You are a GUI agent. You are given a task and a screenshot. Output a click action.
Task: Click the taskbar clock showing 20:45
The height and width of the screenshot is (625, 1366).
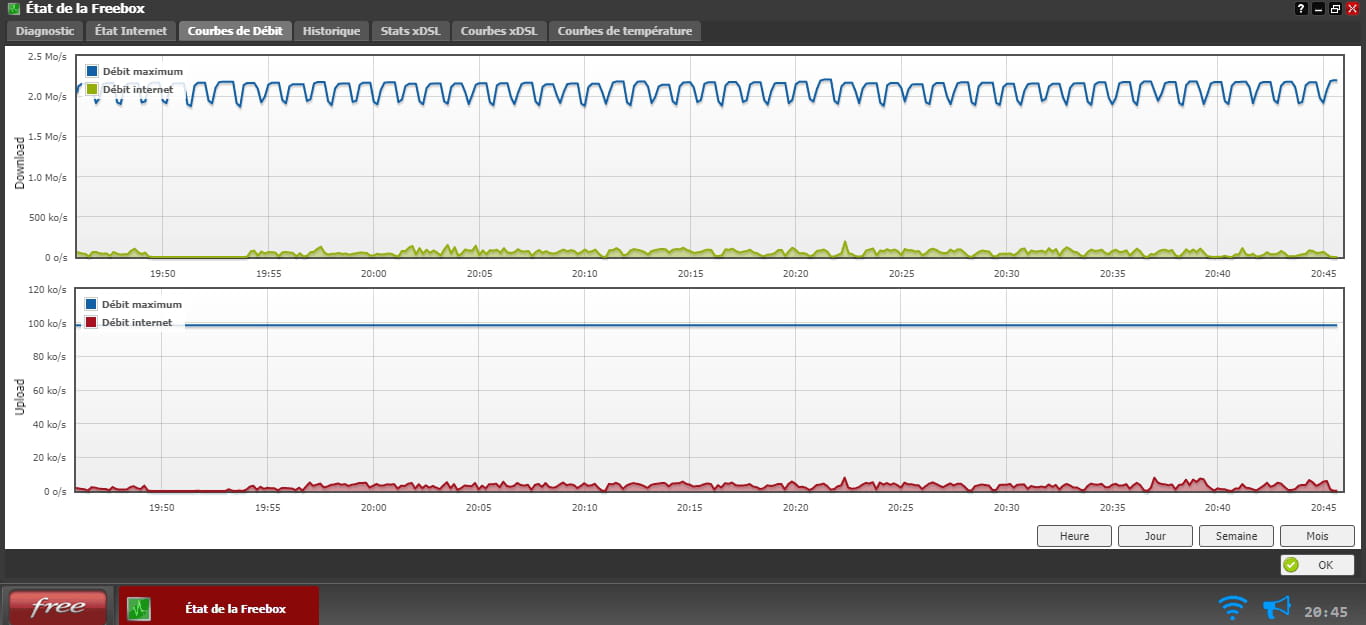1326,612
